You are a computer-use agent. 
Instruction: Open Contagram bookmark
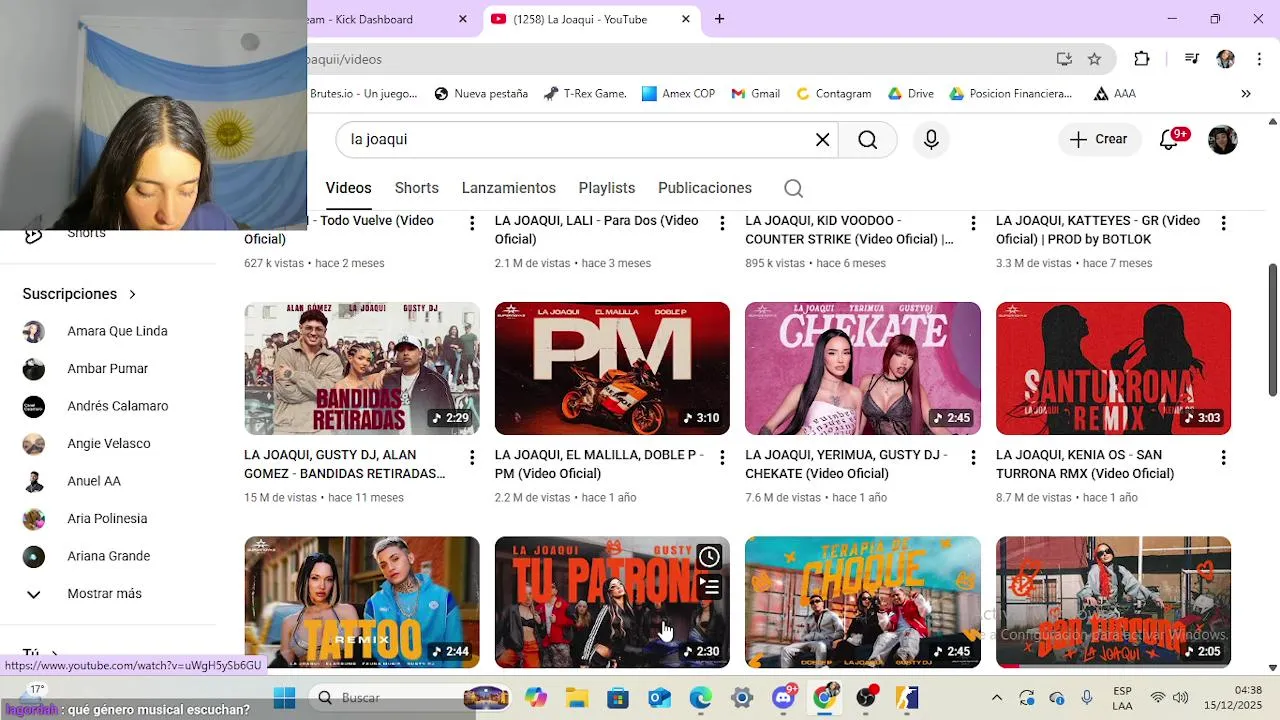pyautogui.click(x=834, y=94)
